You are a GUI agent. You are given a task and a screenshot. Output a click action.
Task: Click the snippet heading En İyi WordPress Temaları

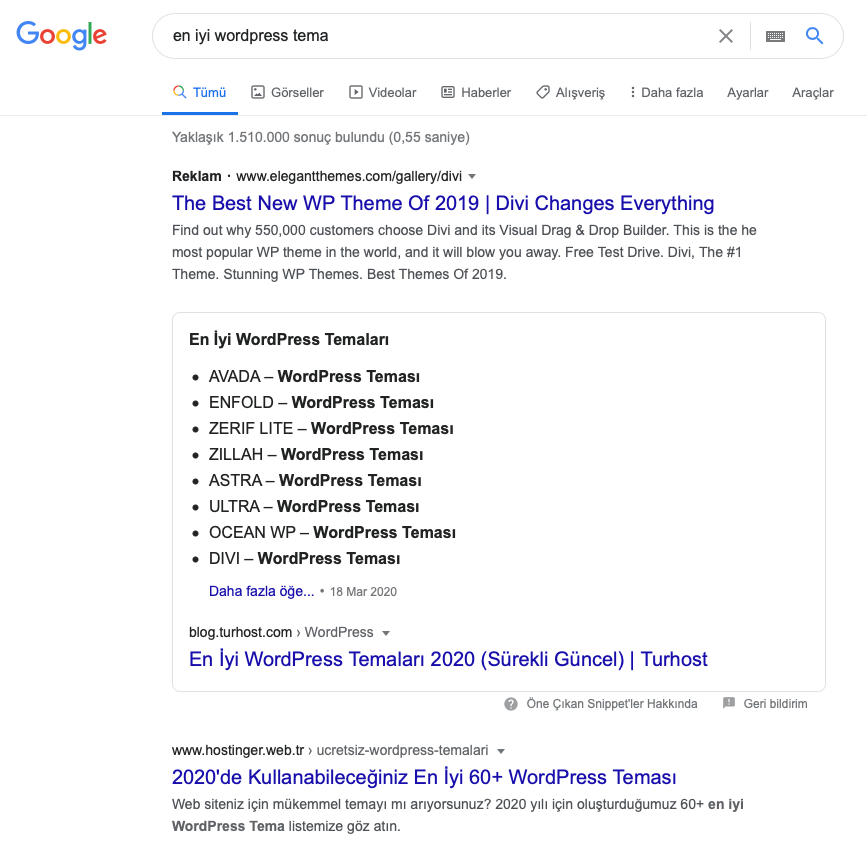[x=289, y=339]
